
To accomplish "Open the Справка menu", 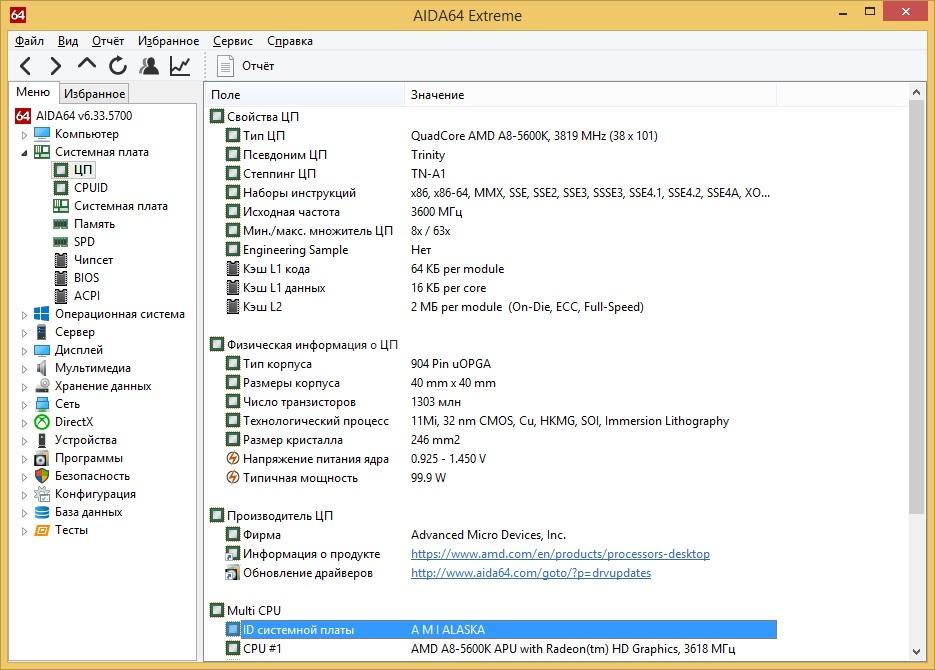I will 290,41.
